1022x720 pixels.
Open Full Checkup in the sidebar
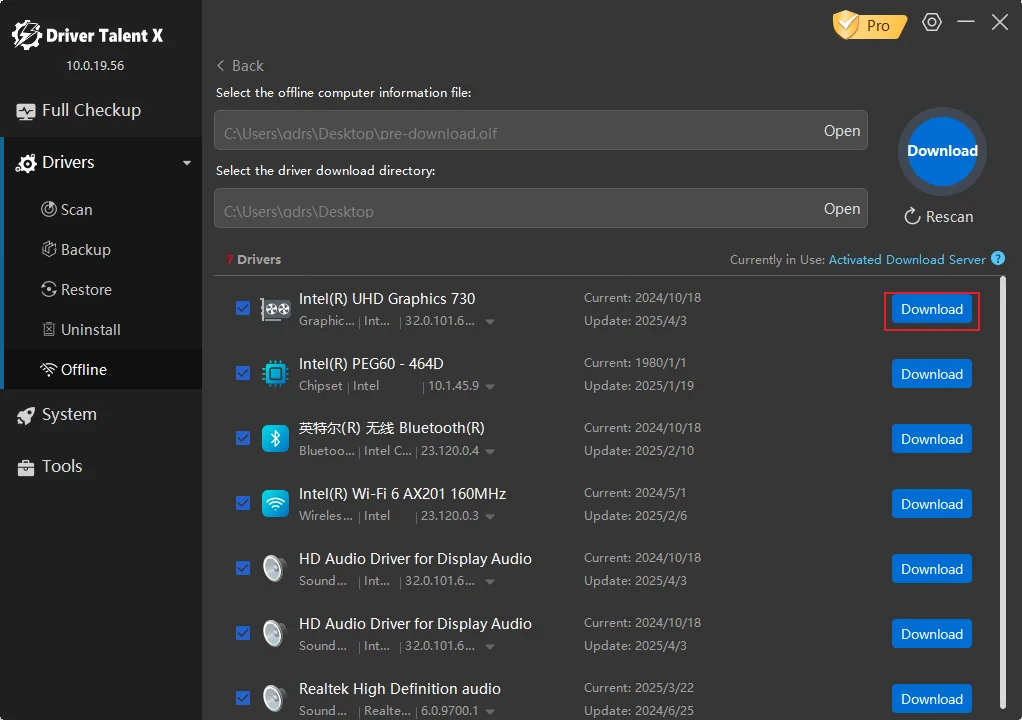coord(101,111)
